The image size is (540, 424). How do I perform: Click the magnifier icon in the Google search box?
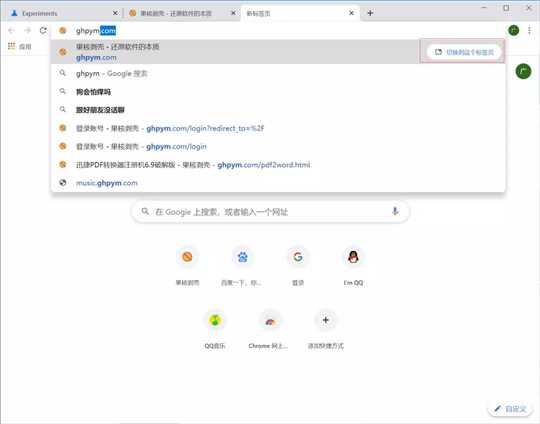[x=145, y=211]
